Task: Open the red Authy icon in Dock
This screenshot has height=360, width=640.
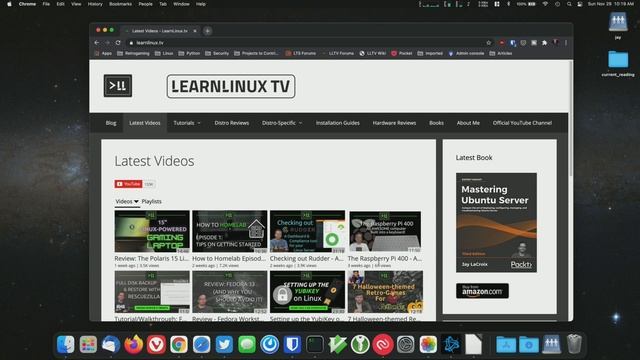Action: (383, 344)
